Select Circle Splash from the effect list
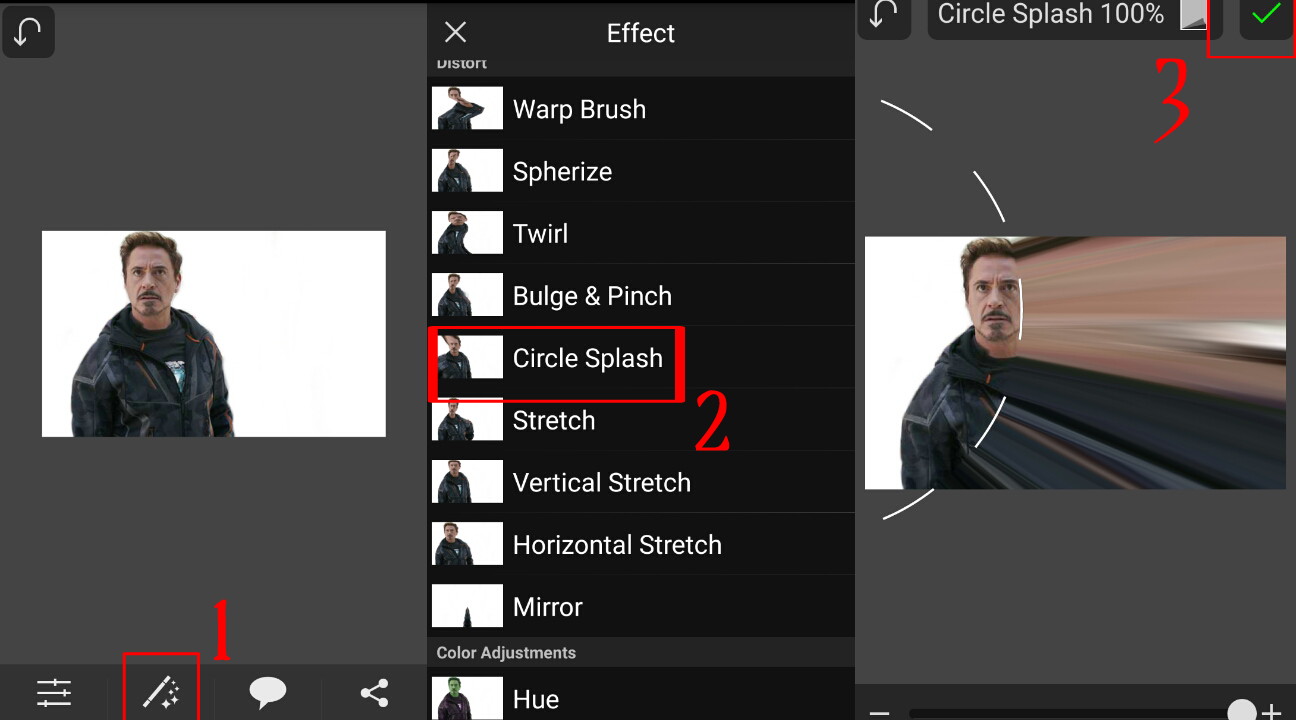The image size is (1296, 720). [x=587, y=358]
